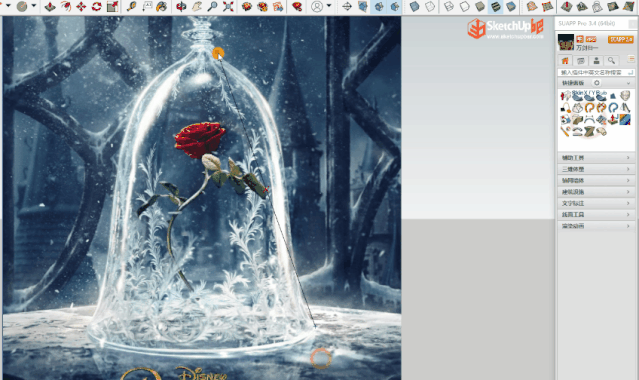This screenshot has width=639, height=380.
Task: Switch to the Wireframe style
Action: point(449,7)
